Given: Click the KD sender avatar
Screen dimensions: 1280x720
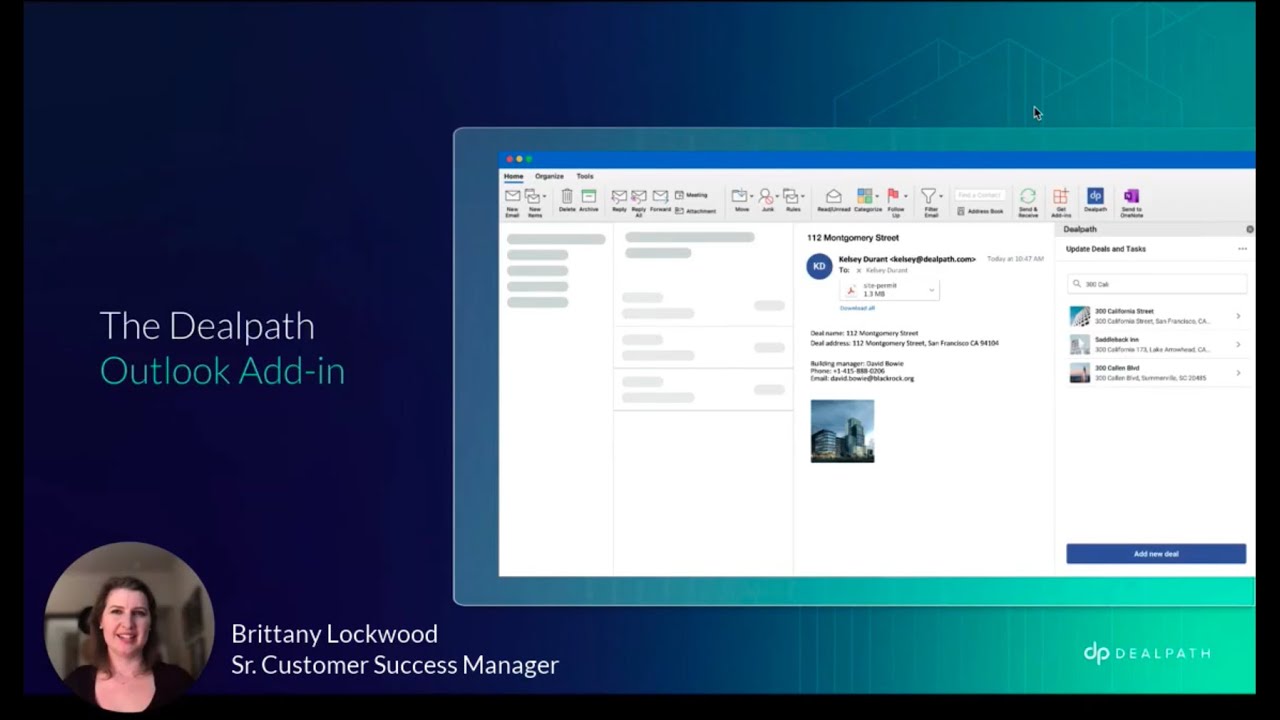Looking at the screenshot, I should click(819, 266).
